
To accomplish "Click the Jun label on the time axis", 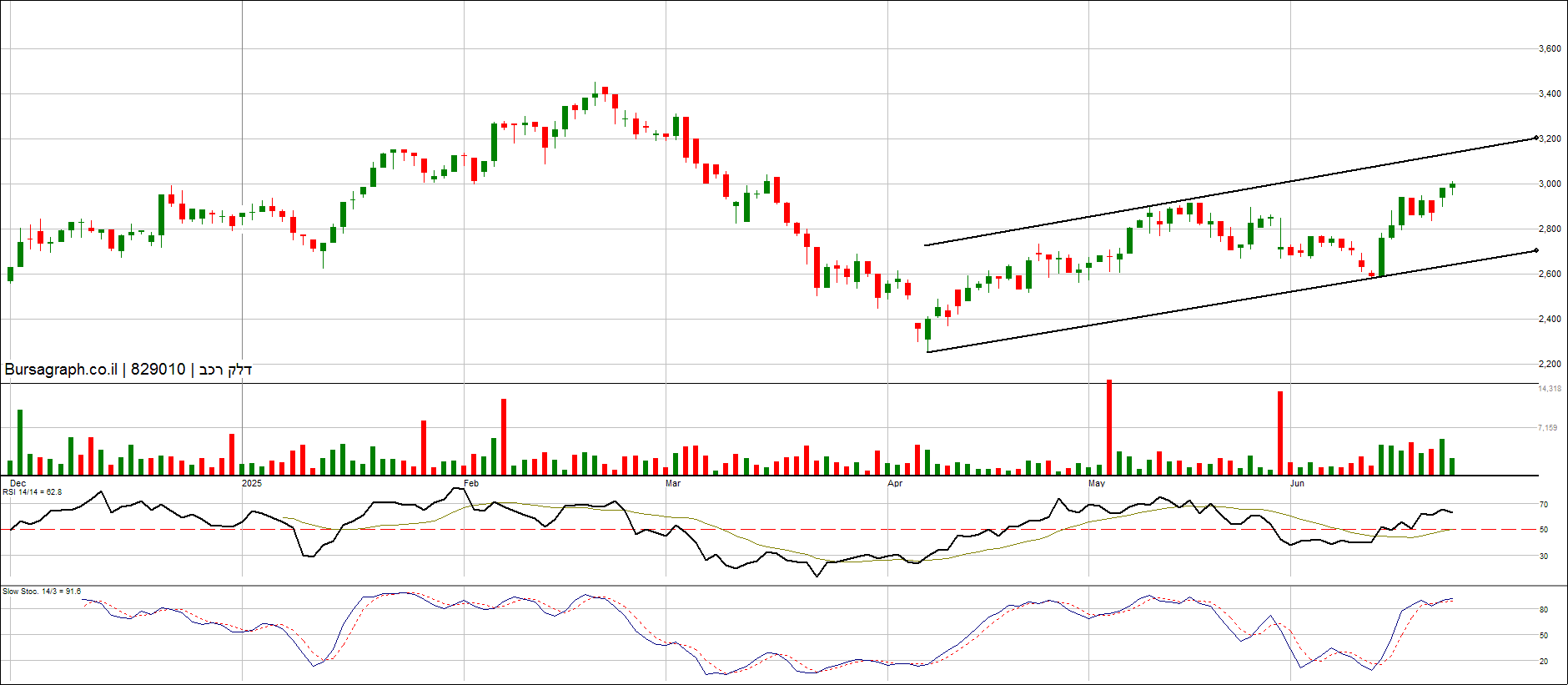I will (1297, 483).
